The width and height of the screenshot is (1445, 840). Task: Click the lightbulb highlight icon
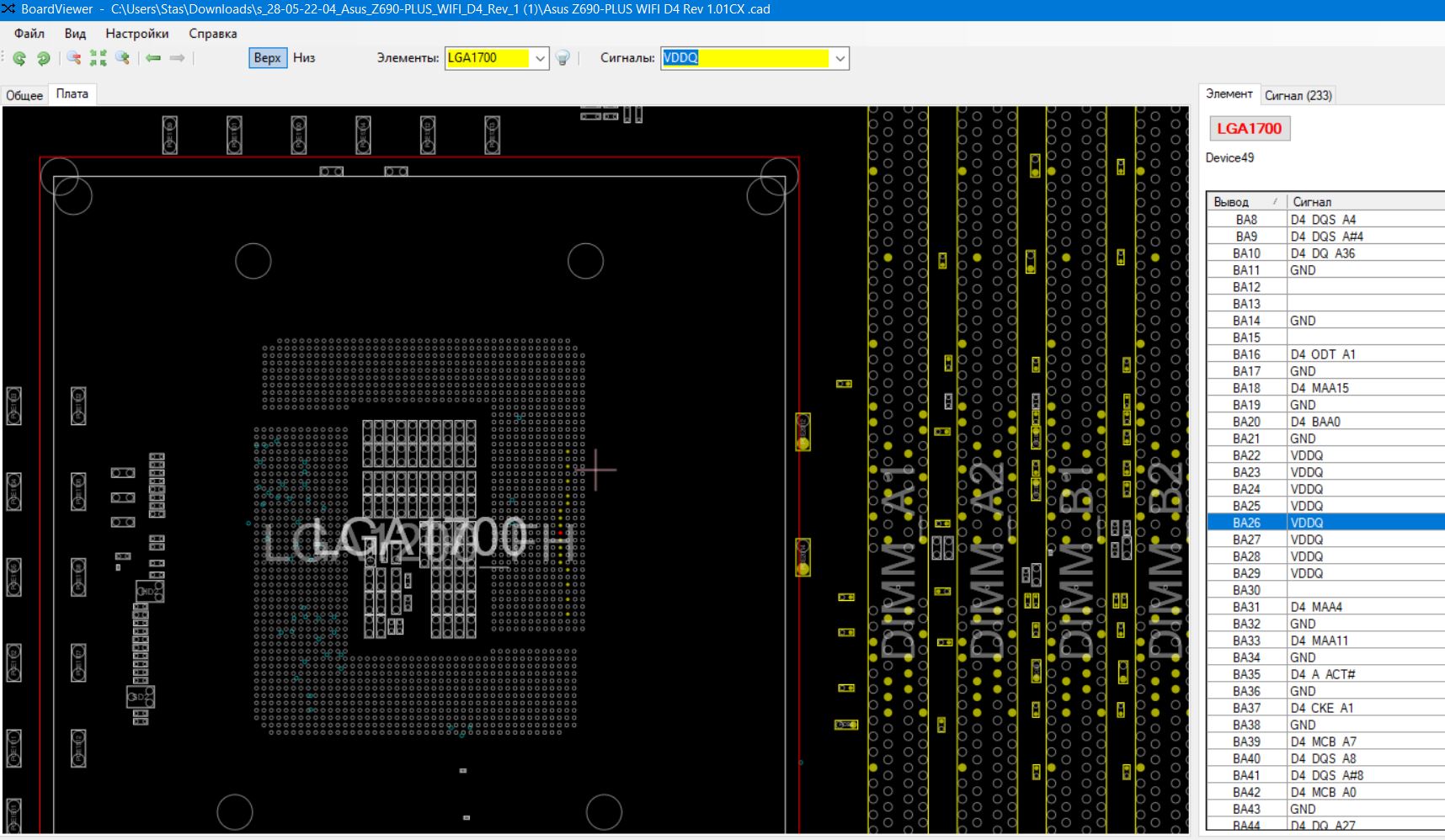(x=563, y=58)
